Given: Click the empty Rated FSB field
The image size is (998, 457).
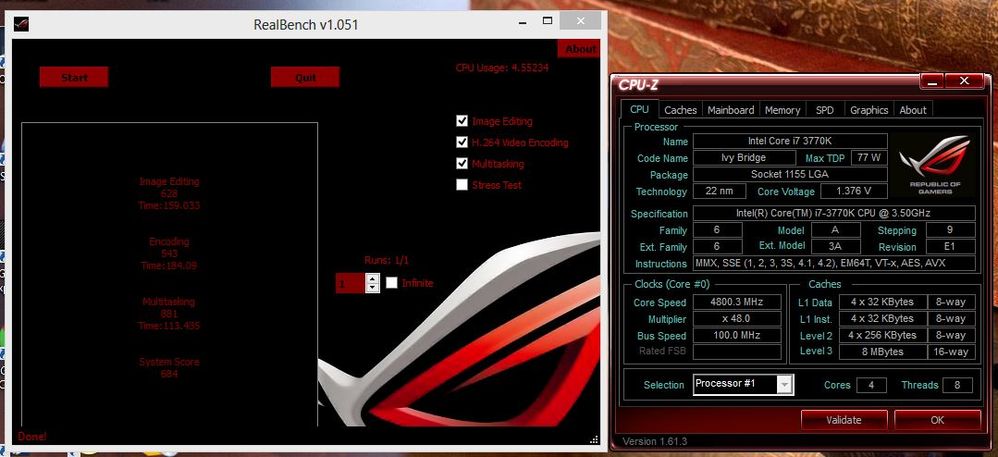Looking at the screenshot, I should click(x=736, y=352).
